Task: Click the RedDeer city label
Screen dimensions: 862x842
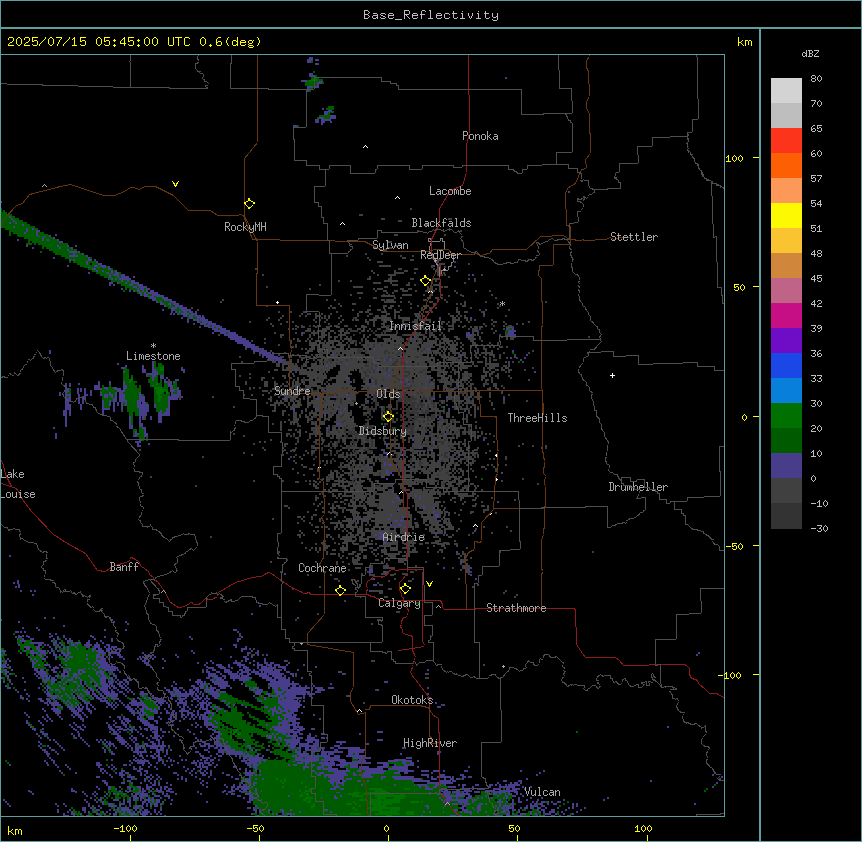Action: [x=440, y=255]
